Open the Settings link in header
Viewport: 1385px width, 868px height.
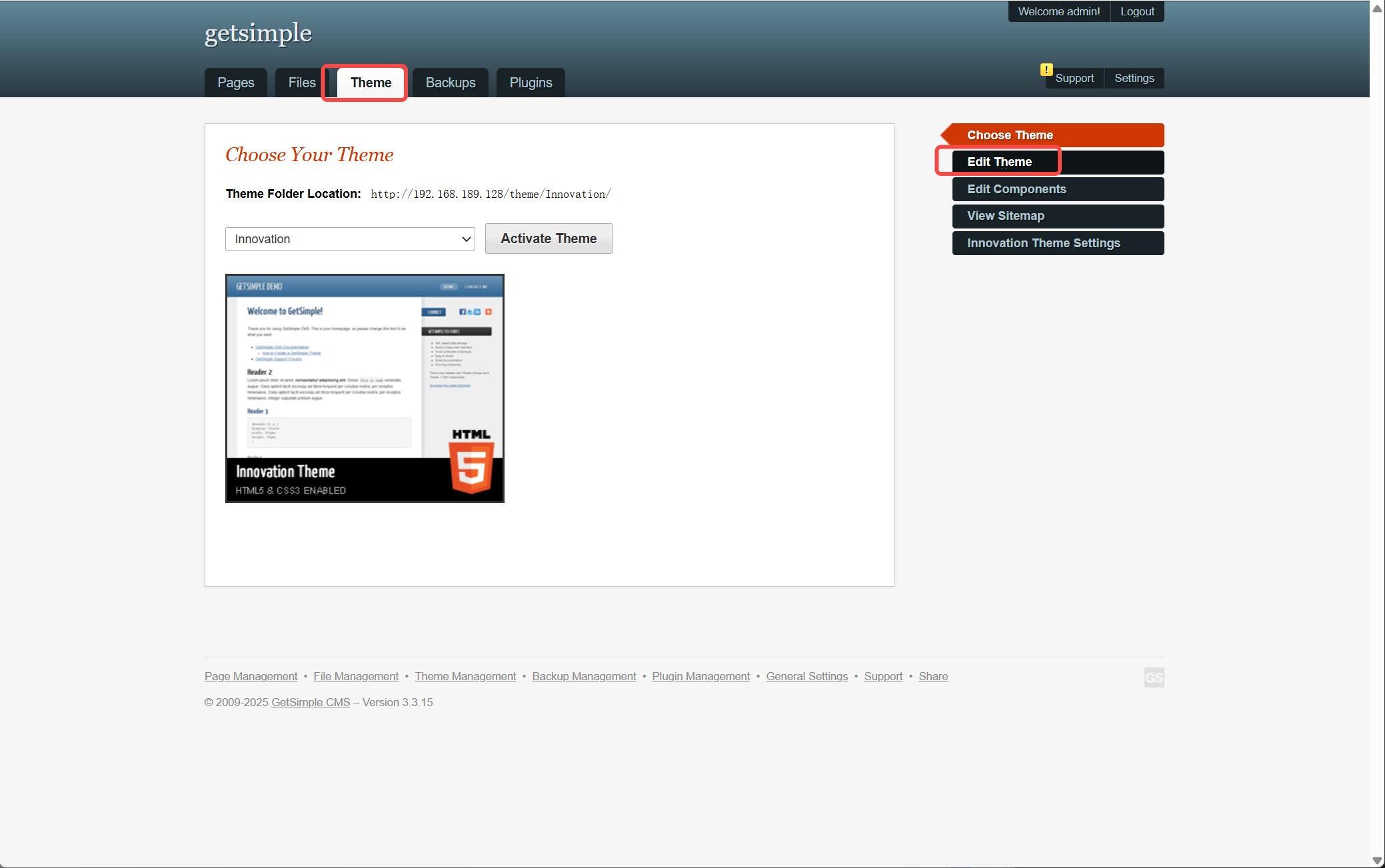pos(1134,78)
